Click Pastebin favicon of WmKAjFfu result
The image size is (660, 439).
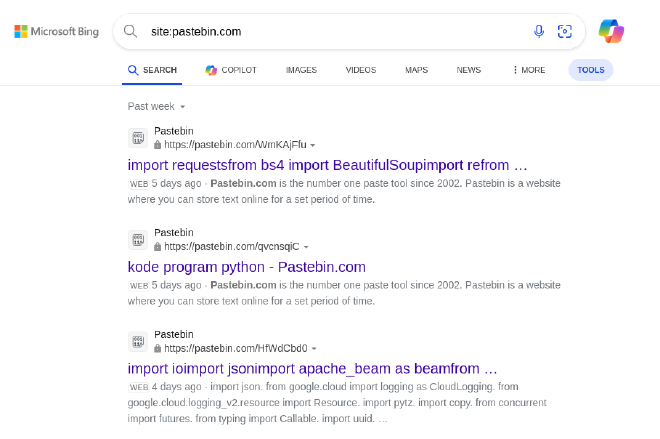coord(138,138)
